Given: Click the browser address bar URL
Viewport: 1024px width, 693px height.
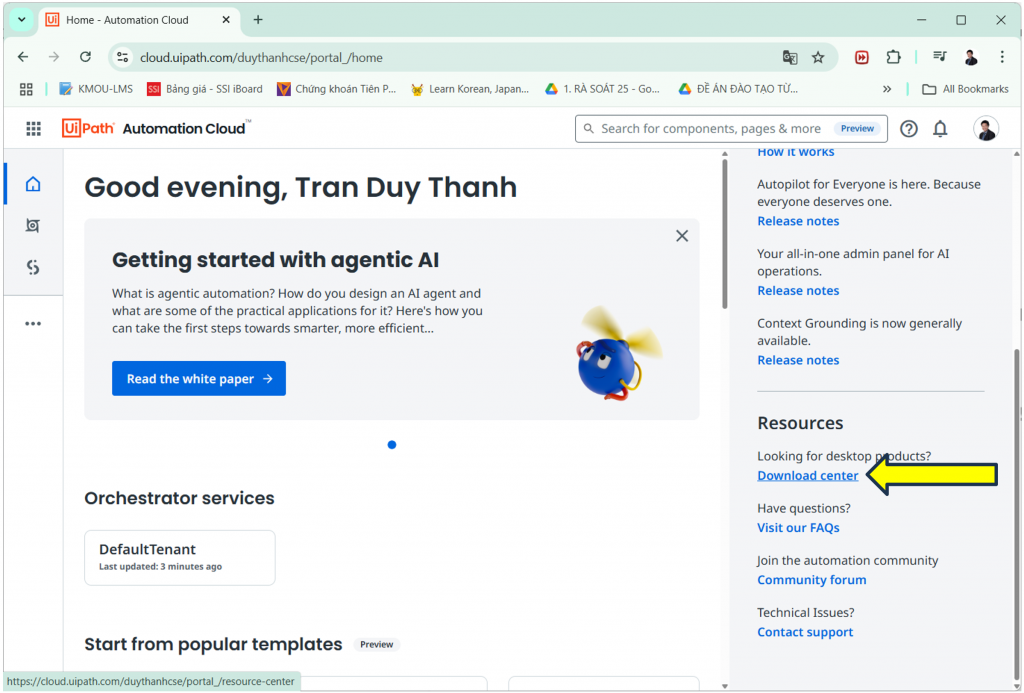Looking at the screenshot, I should click(x=261, y=57).
